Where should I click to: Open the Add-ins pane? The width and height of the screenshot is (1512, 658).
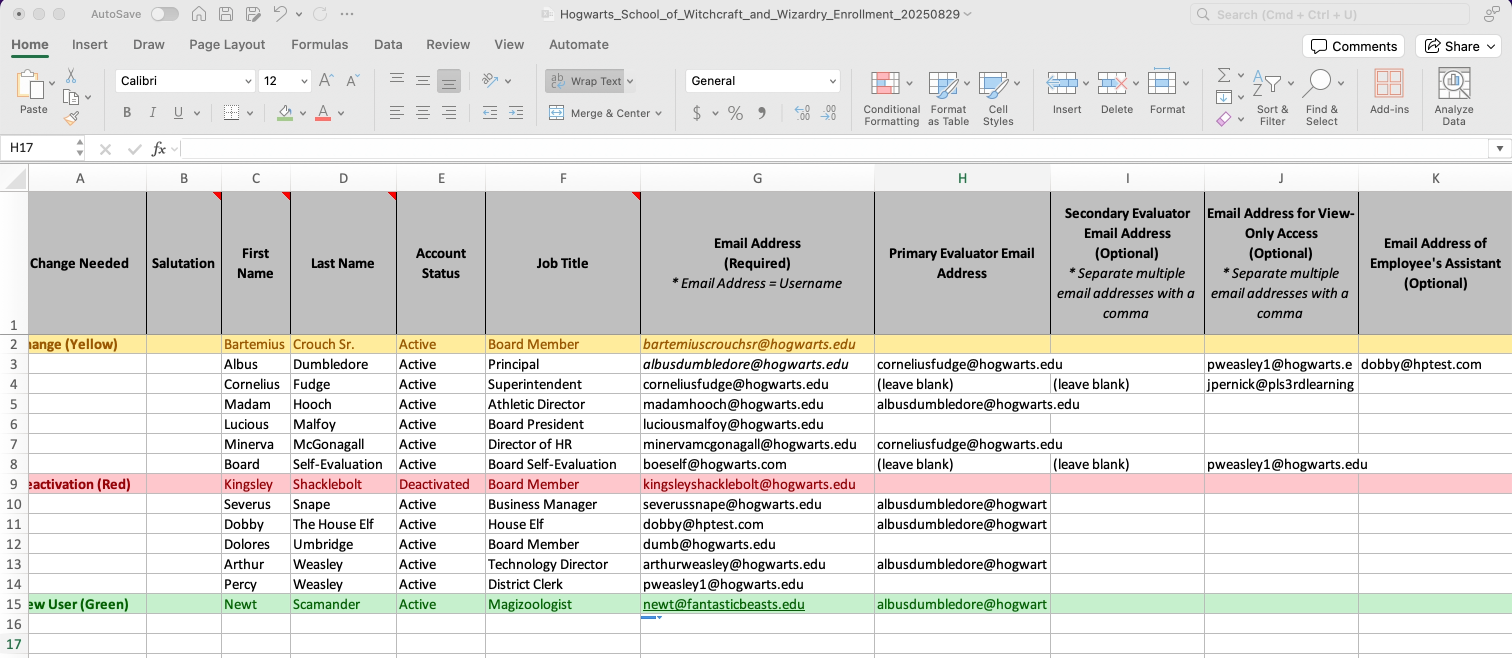click(1389, 92)
